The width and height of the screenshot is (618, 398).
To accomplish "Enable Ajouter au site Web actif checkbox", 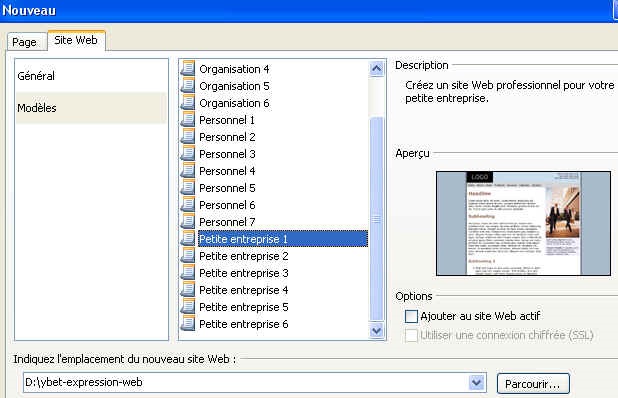I will point(411,316).
